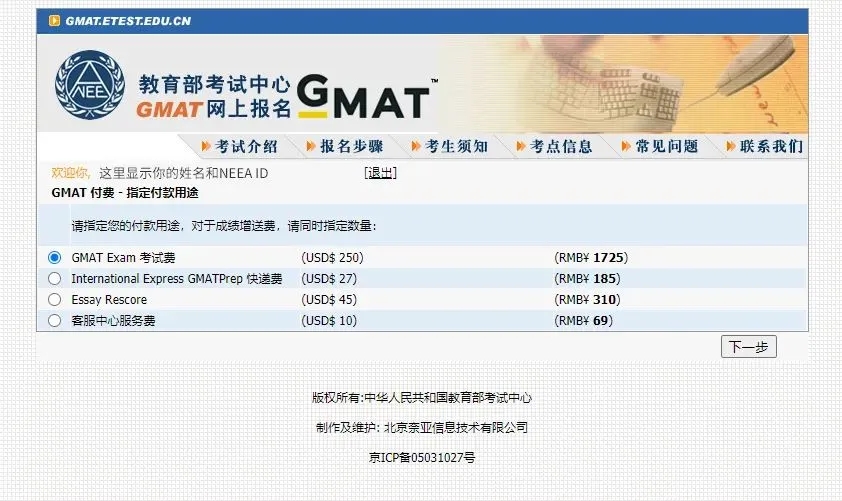Click the 京ICP备05031027号 footer text
The height and width of the screenshot is (501, 842).
pos(421,457)
